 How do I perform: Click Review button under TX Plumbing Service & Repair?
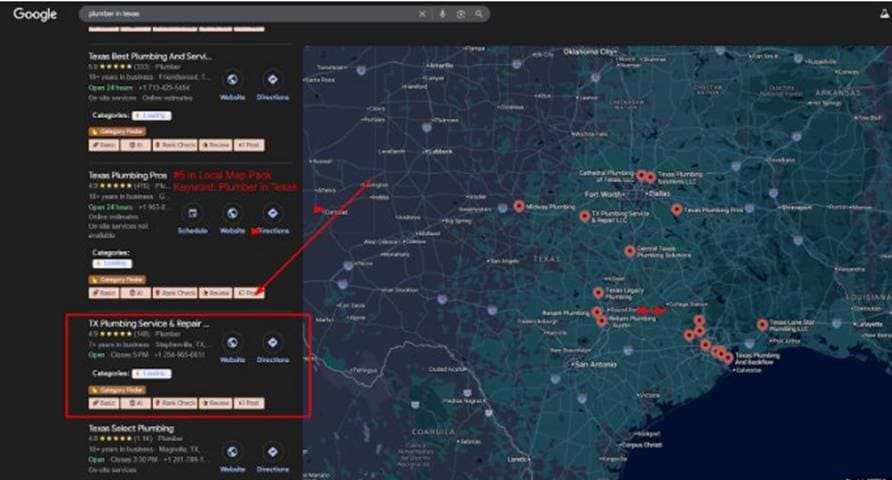pos(216,403)
